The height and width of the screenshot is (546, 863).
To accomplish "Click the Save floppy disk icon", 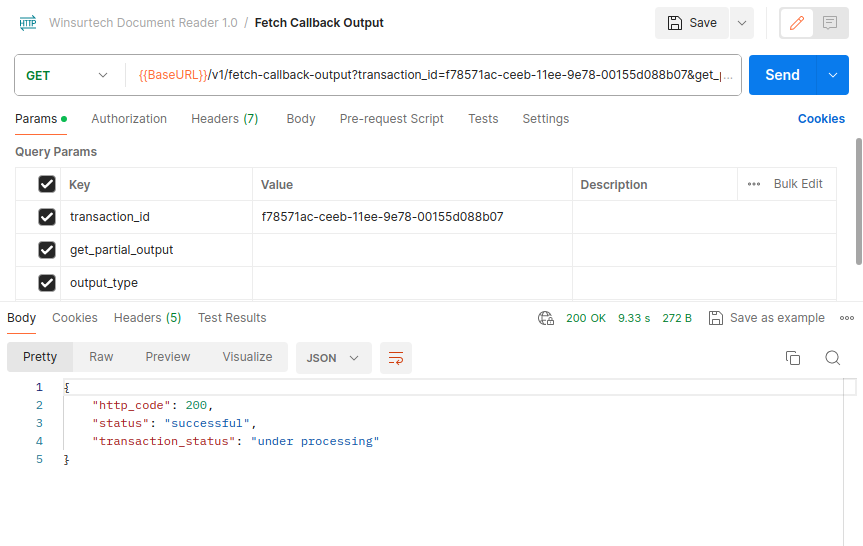I will 675,23.
